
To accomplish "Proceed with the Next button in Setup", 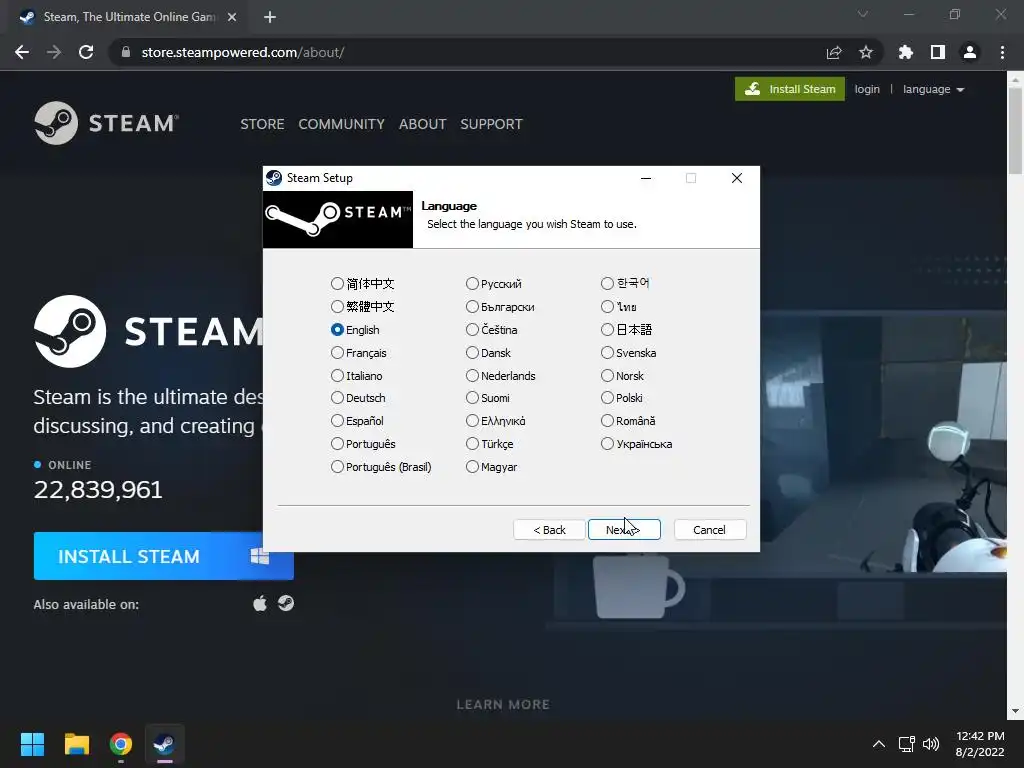I will pyautogui.click(x=624, y=530).
